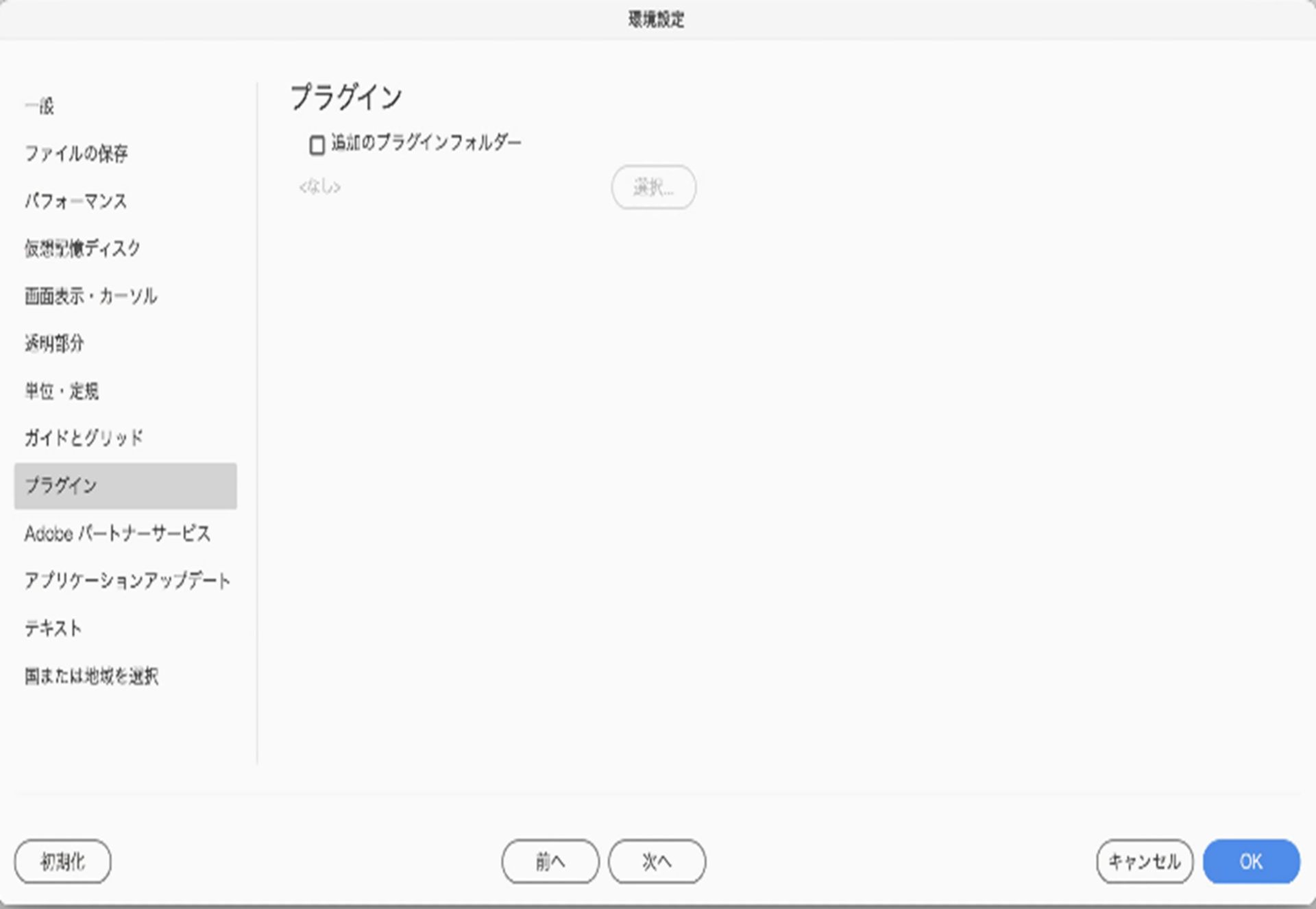Image resolution: width=1316 pixels, height=909 pixels.
Task: Click the 次へ button
Action: [x=657, y=861]
